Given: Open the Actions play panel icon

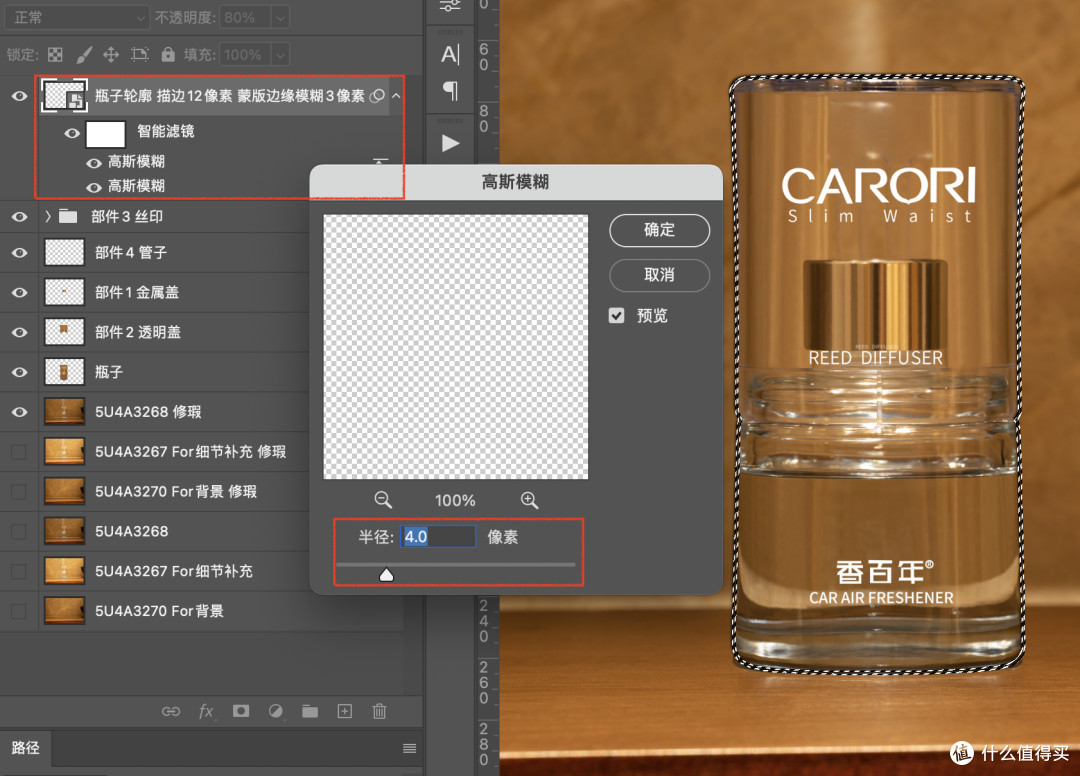Looking at the screenshot, I should [x=450, y=143].
